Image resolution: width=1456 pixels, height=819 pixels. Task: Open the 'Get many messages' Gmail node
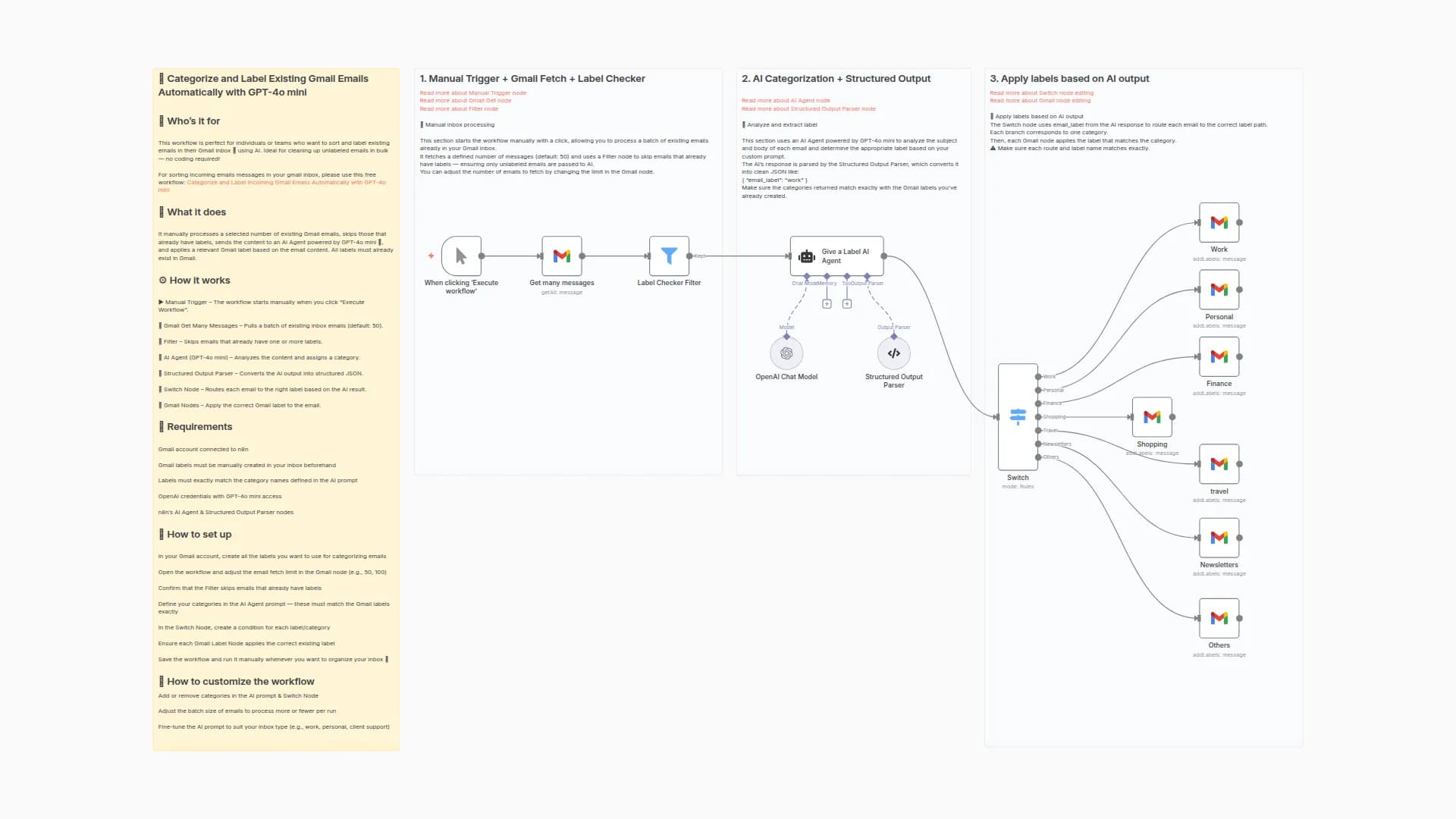[562, 256]
